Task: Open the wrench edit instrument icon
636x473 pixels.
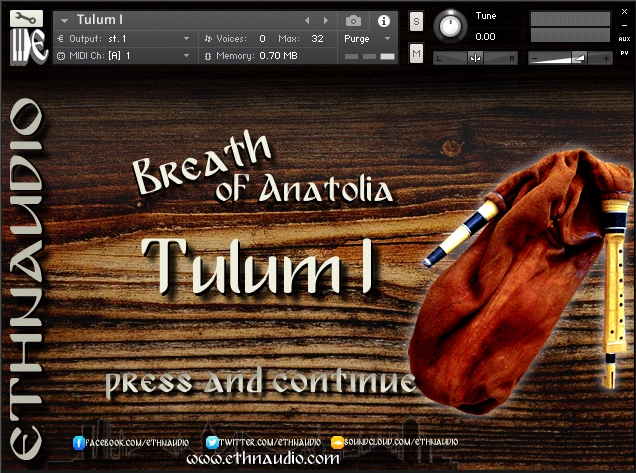Action: 27,19
